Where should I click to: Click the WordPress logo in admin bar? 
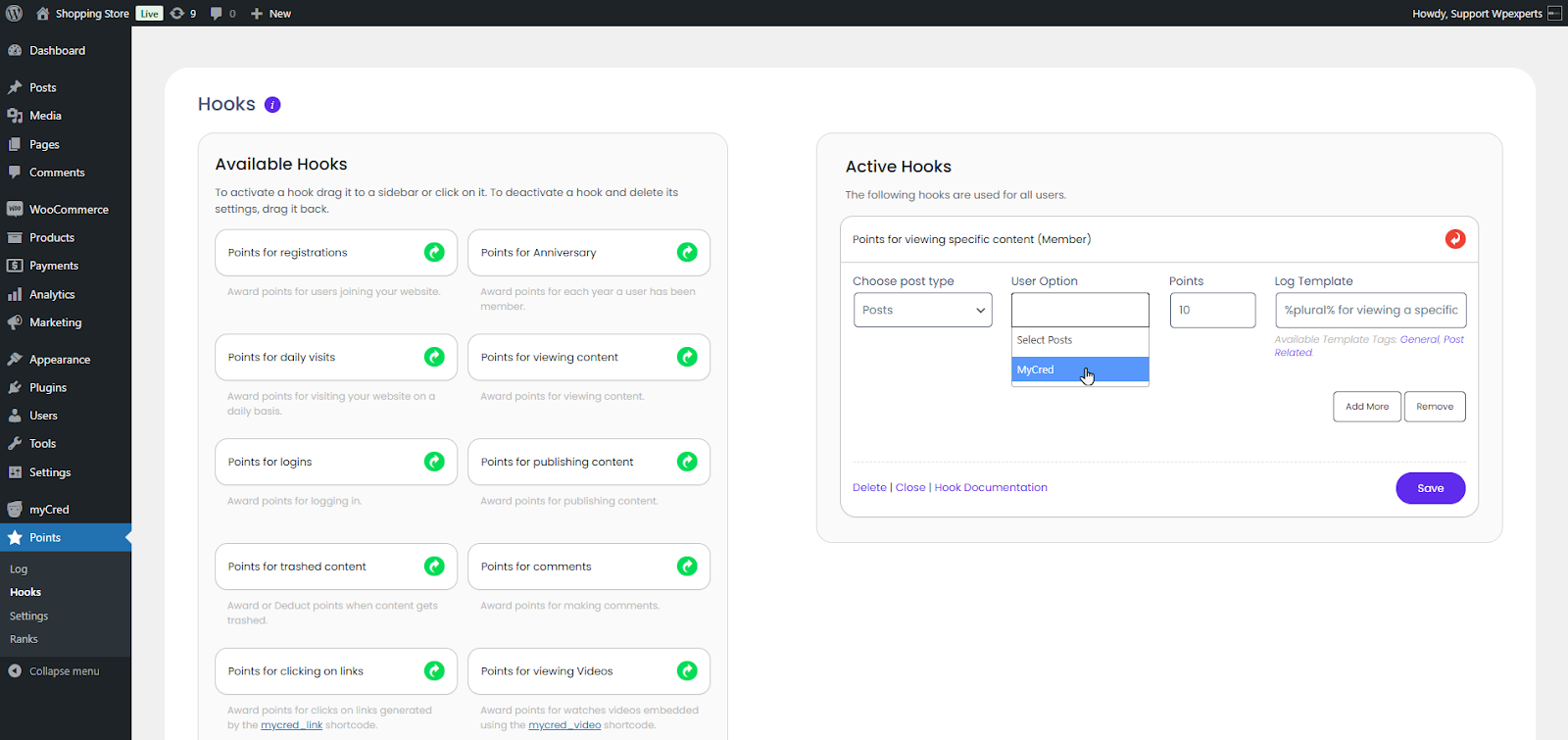(14, 14)
